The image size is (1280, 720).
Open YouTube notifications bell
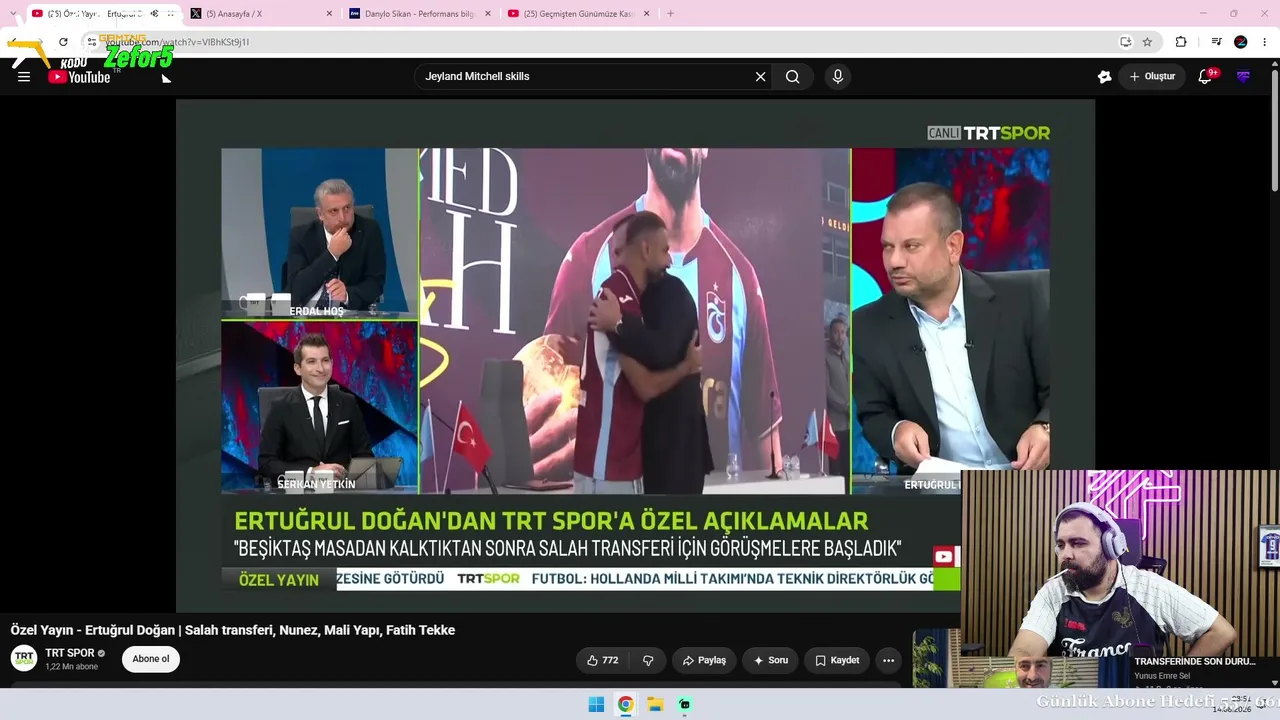(1205, 77)
